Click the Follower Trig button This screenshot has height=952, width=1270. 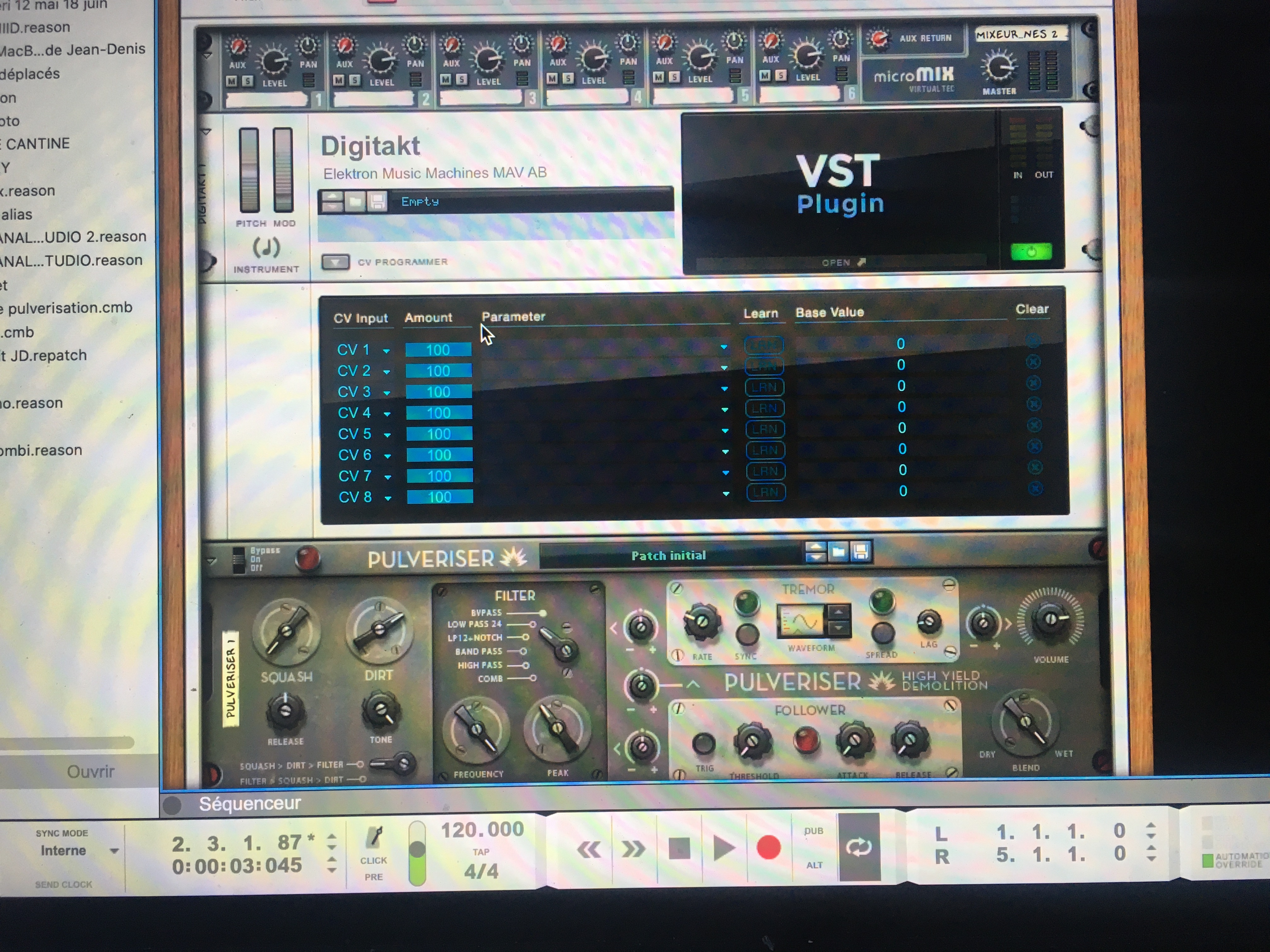[x=703, y=744]
